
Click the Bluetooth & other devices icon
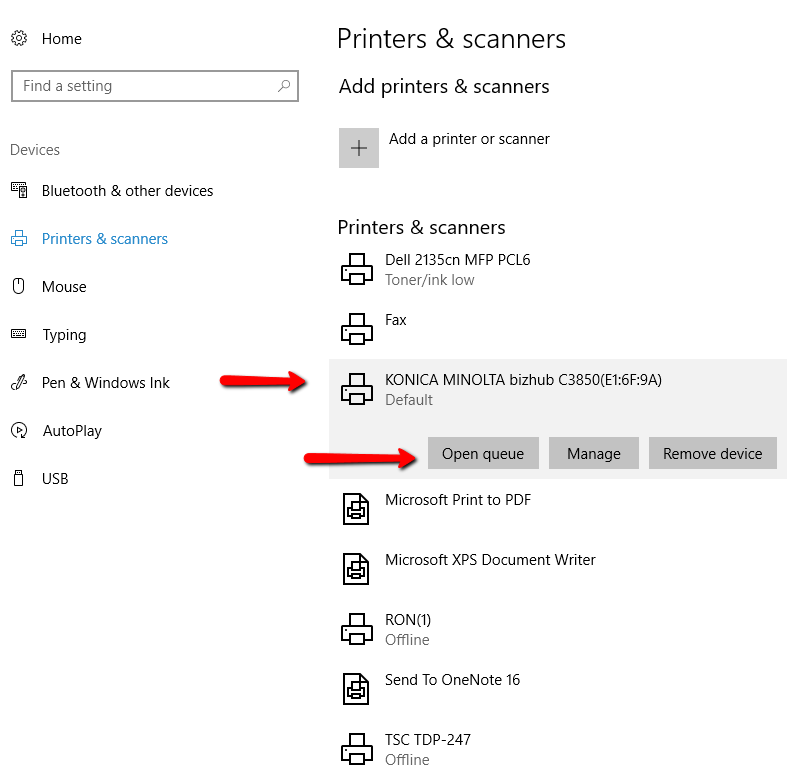[x=19, y=190]
